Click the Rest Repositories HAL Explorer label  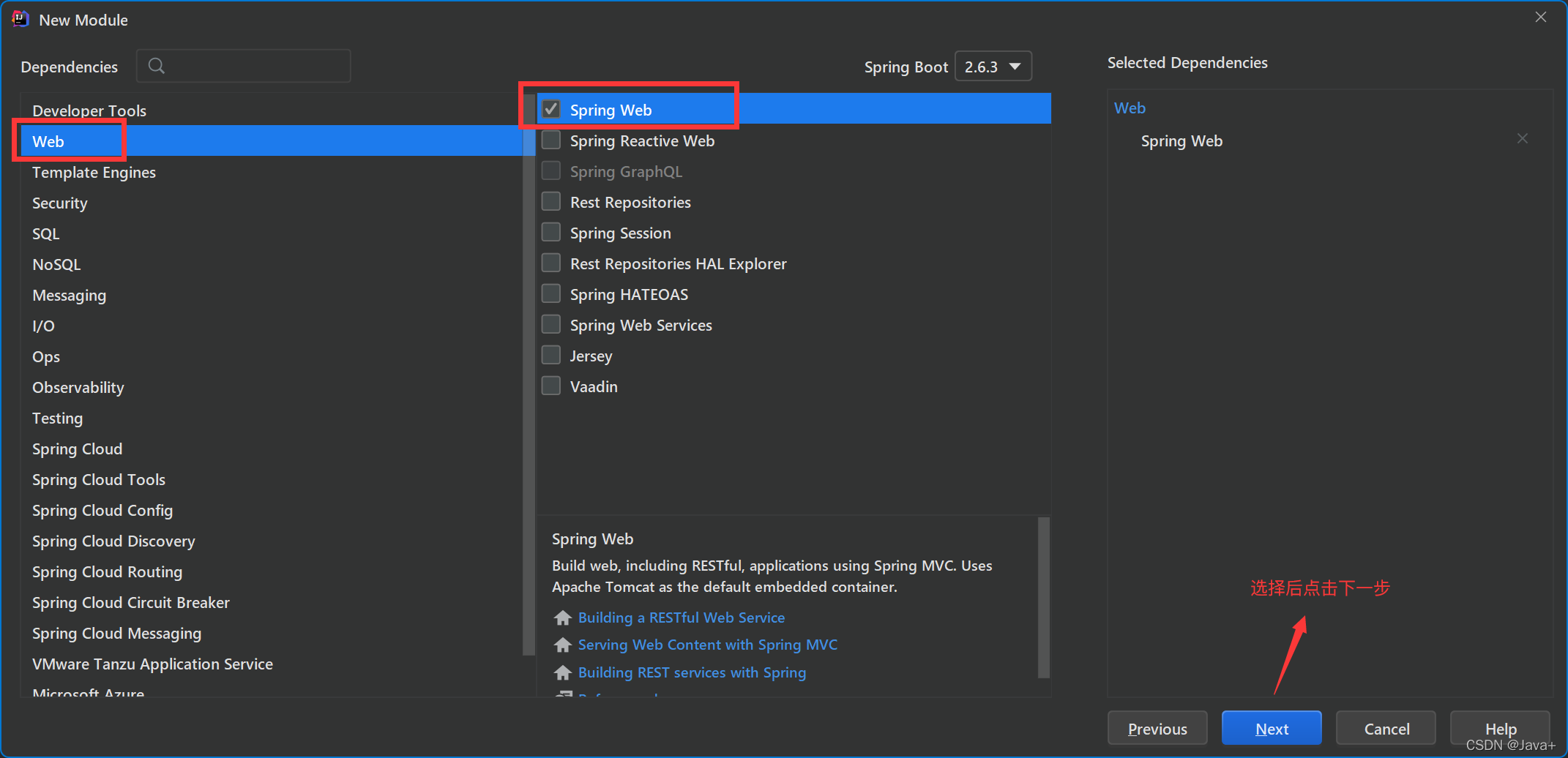pos(678,263)
